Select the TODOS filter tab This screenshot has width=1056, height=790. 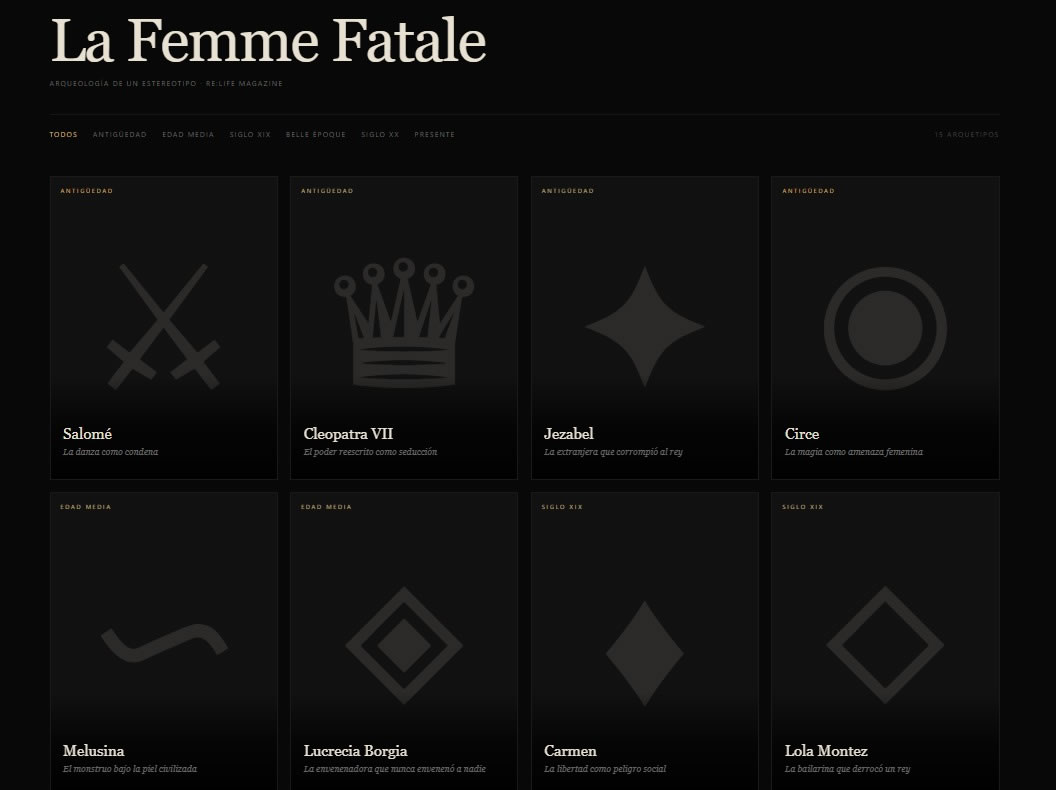[63, 135]
